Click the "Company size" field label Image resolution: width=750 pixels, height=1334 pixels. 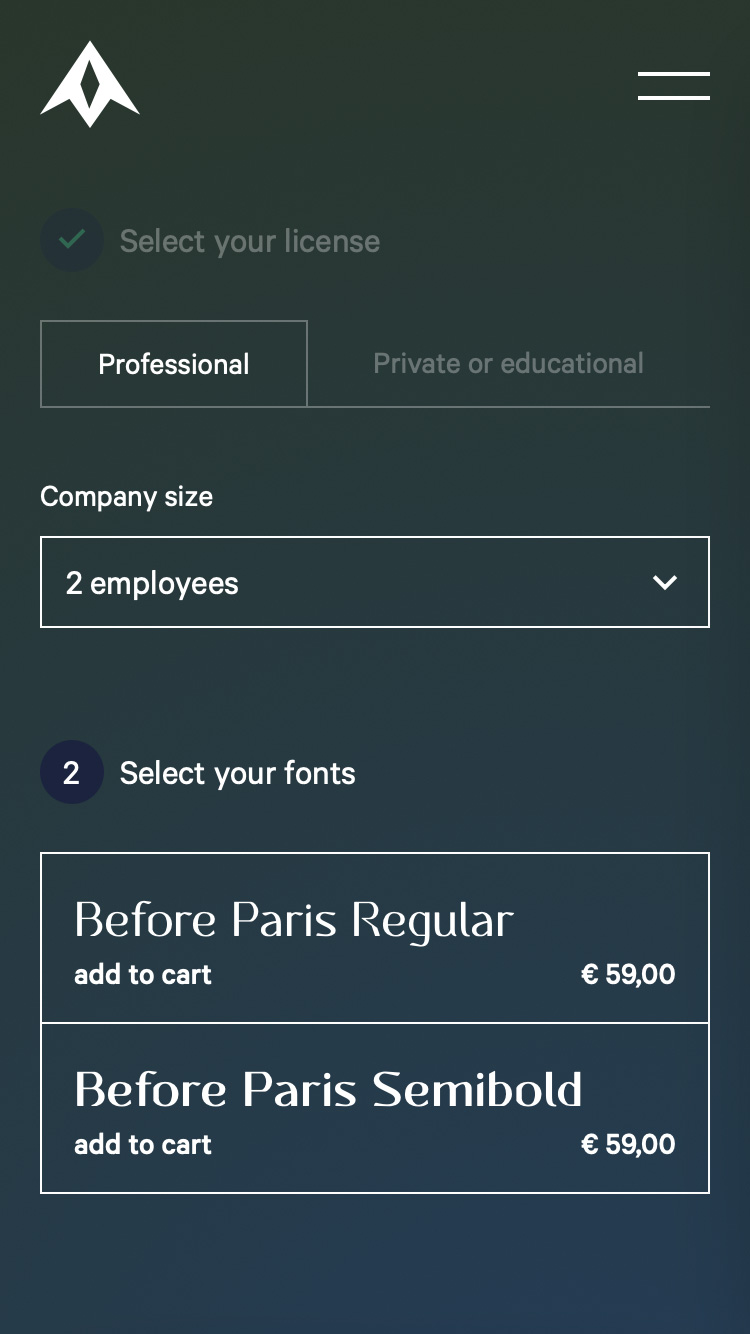coord(127,497)
